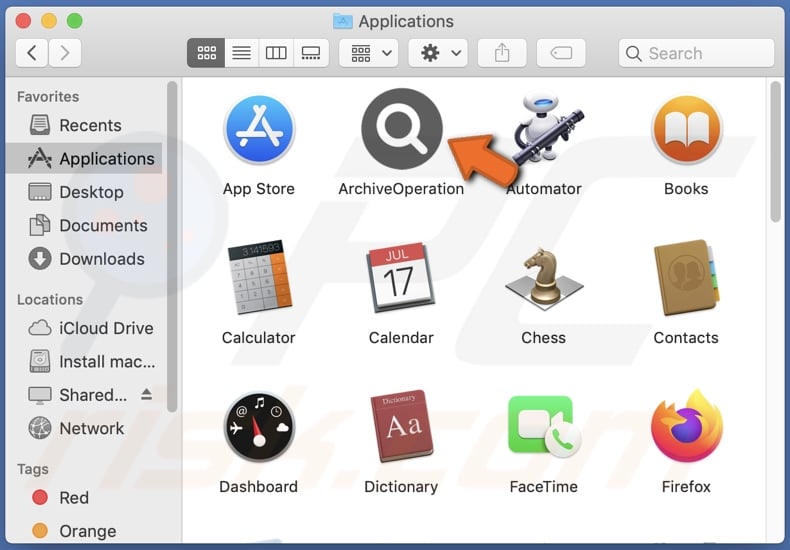Click the Dashboard name label
Viewport: 790px width, 550px height.
coord(258,487)
